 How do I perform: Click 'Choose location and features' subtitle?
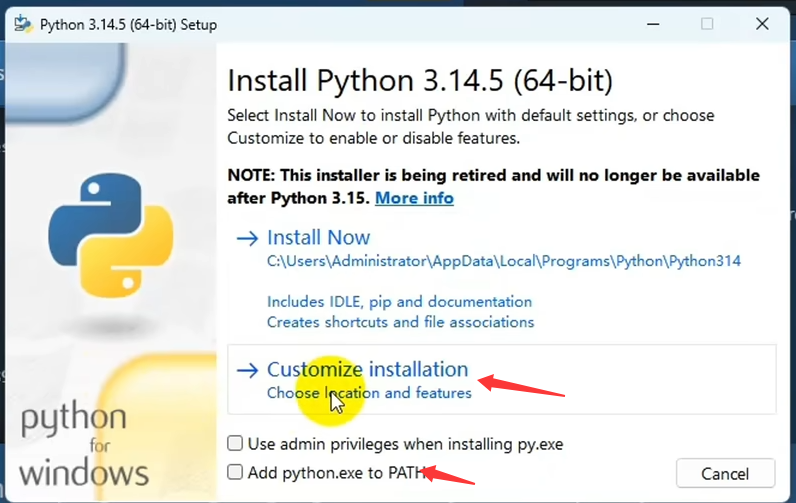(x=369, y=393)
